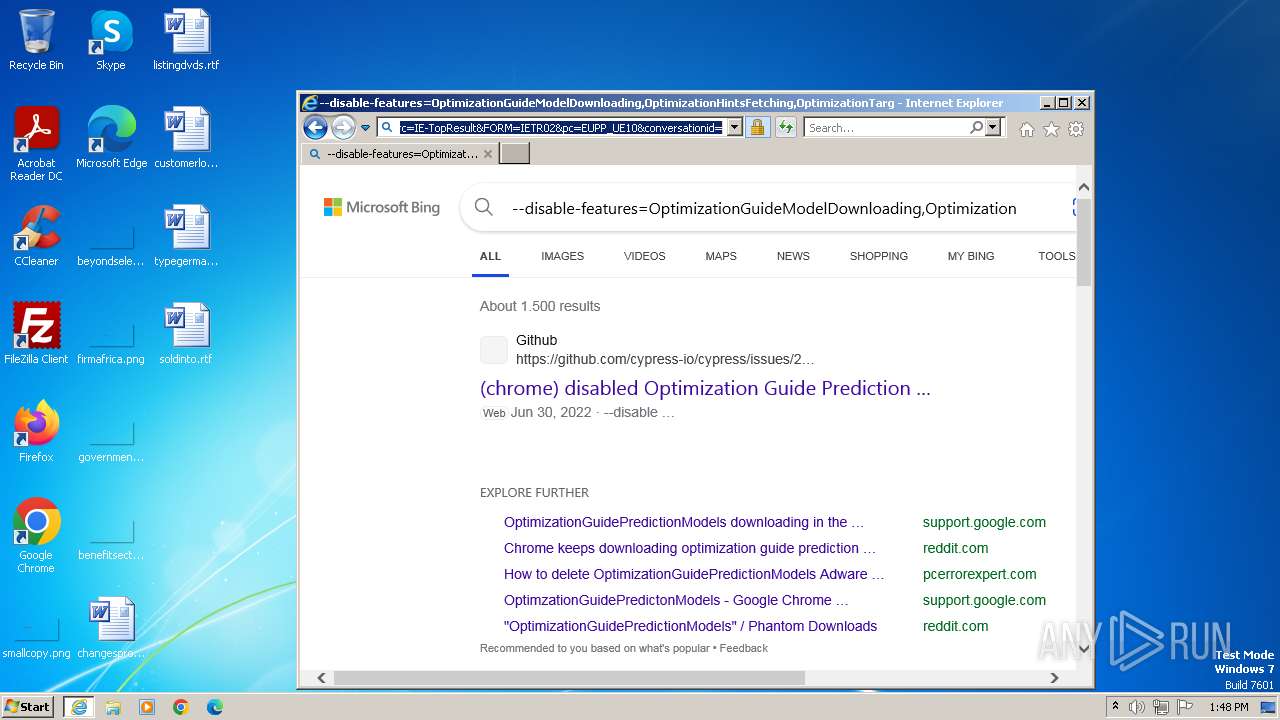Click the horizontal scrollbar left arrow
1280x720 pixels.
click(321, 678)
